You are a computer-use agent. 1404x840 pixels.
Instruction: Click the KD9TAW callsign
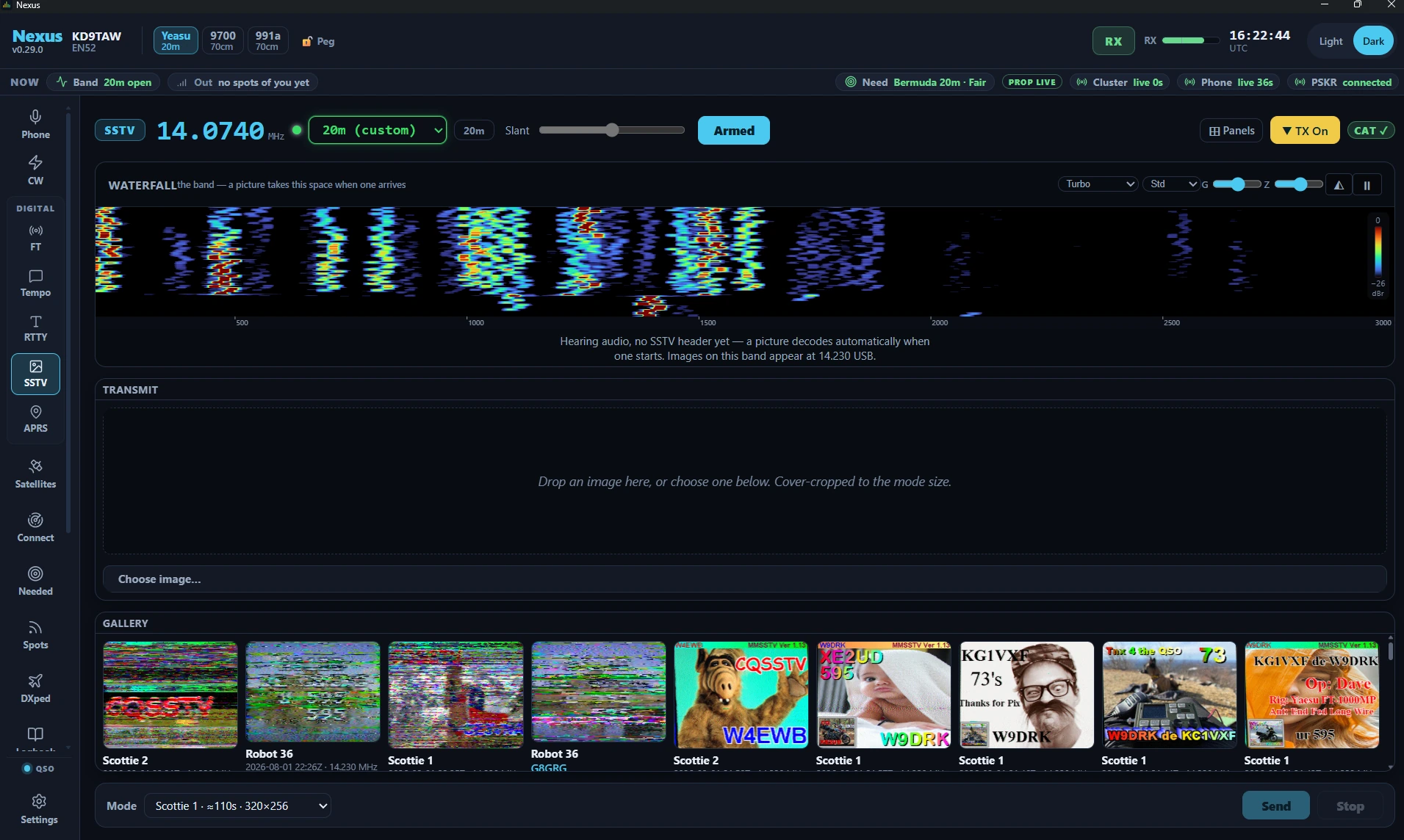[x=96, y=36]
